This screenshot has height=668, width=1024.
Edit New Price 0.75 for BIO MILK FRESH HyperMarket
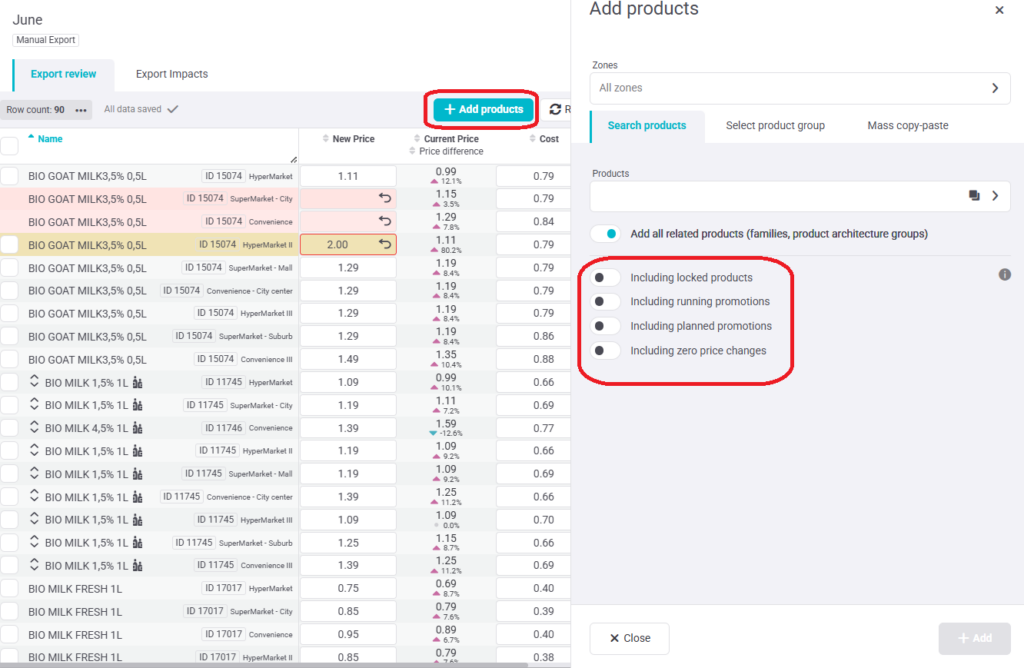click(348, 588)
